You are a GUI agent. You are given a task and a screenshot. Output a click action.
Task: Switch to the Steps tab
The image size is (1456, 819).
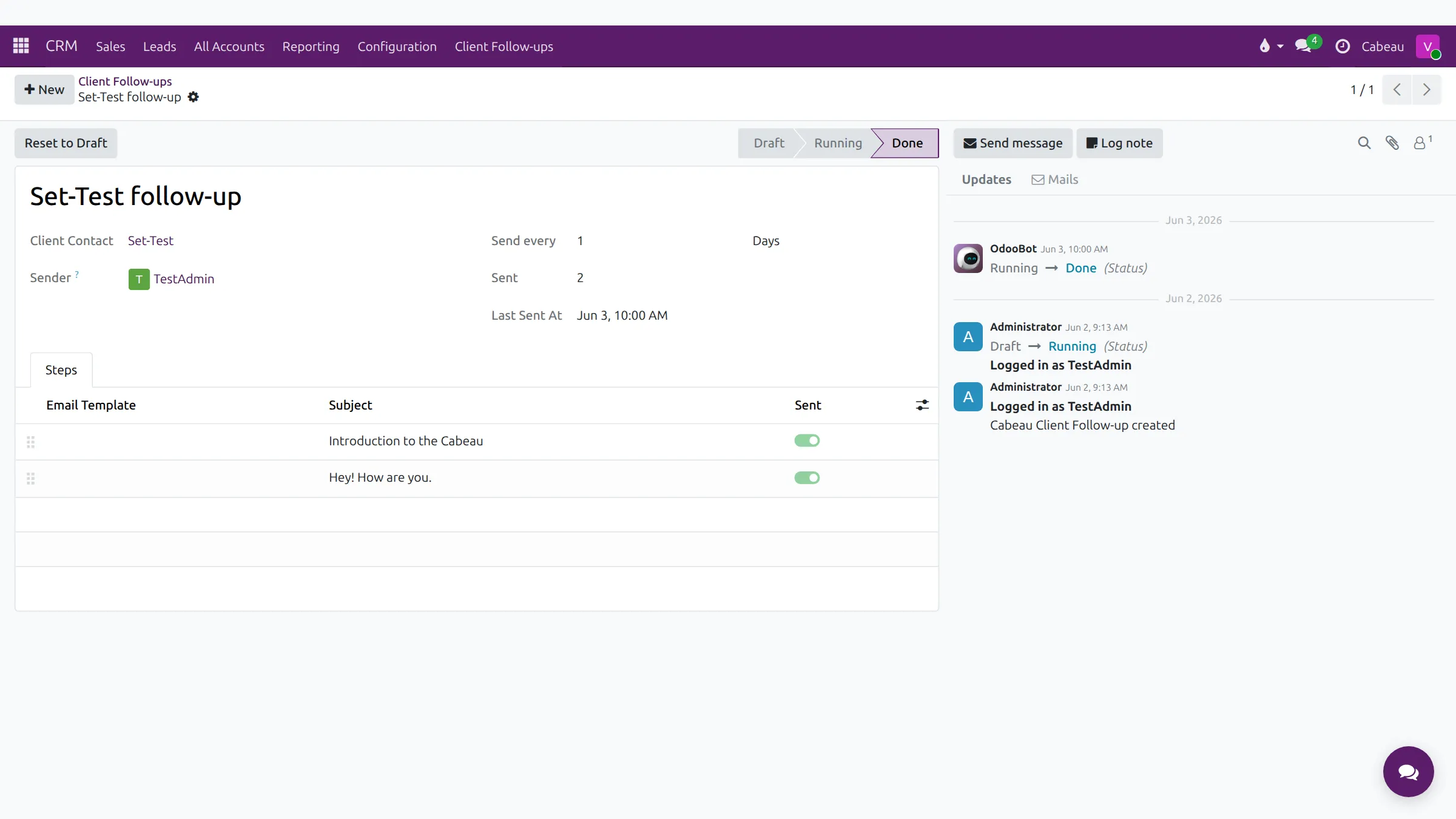pos(61,369)
